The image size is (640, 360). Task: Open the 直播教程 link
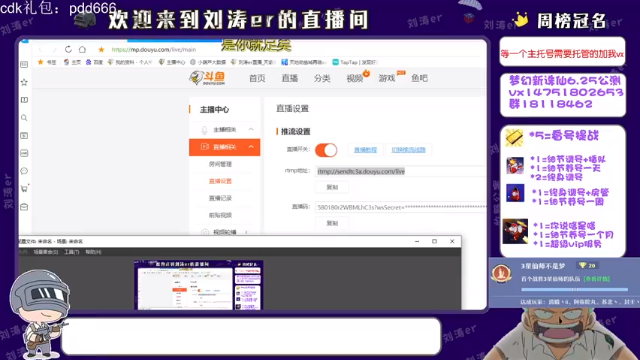click(x=365, y=150)
